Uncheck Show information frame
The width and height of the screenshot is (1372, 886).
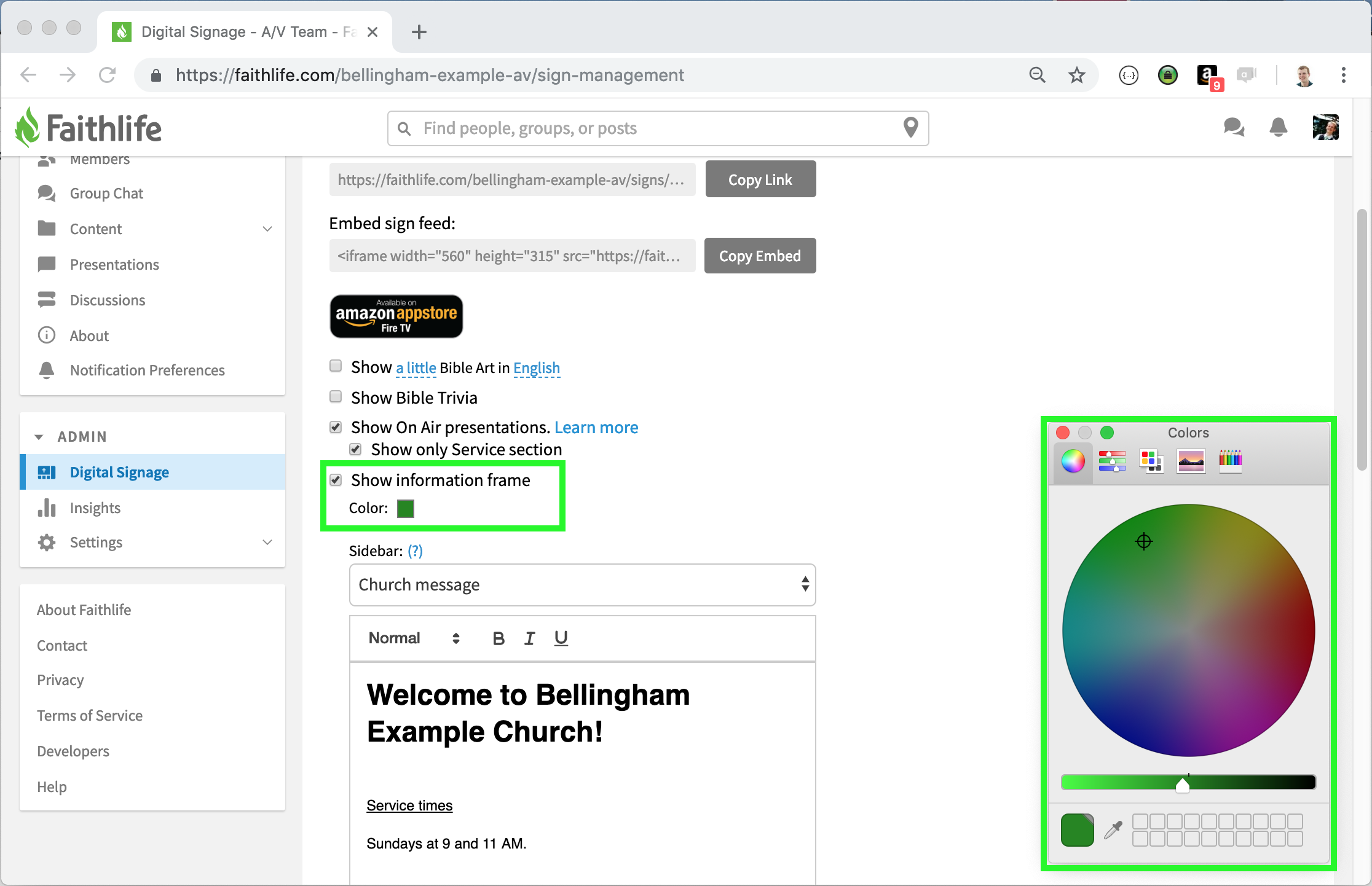click(336, 480)
